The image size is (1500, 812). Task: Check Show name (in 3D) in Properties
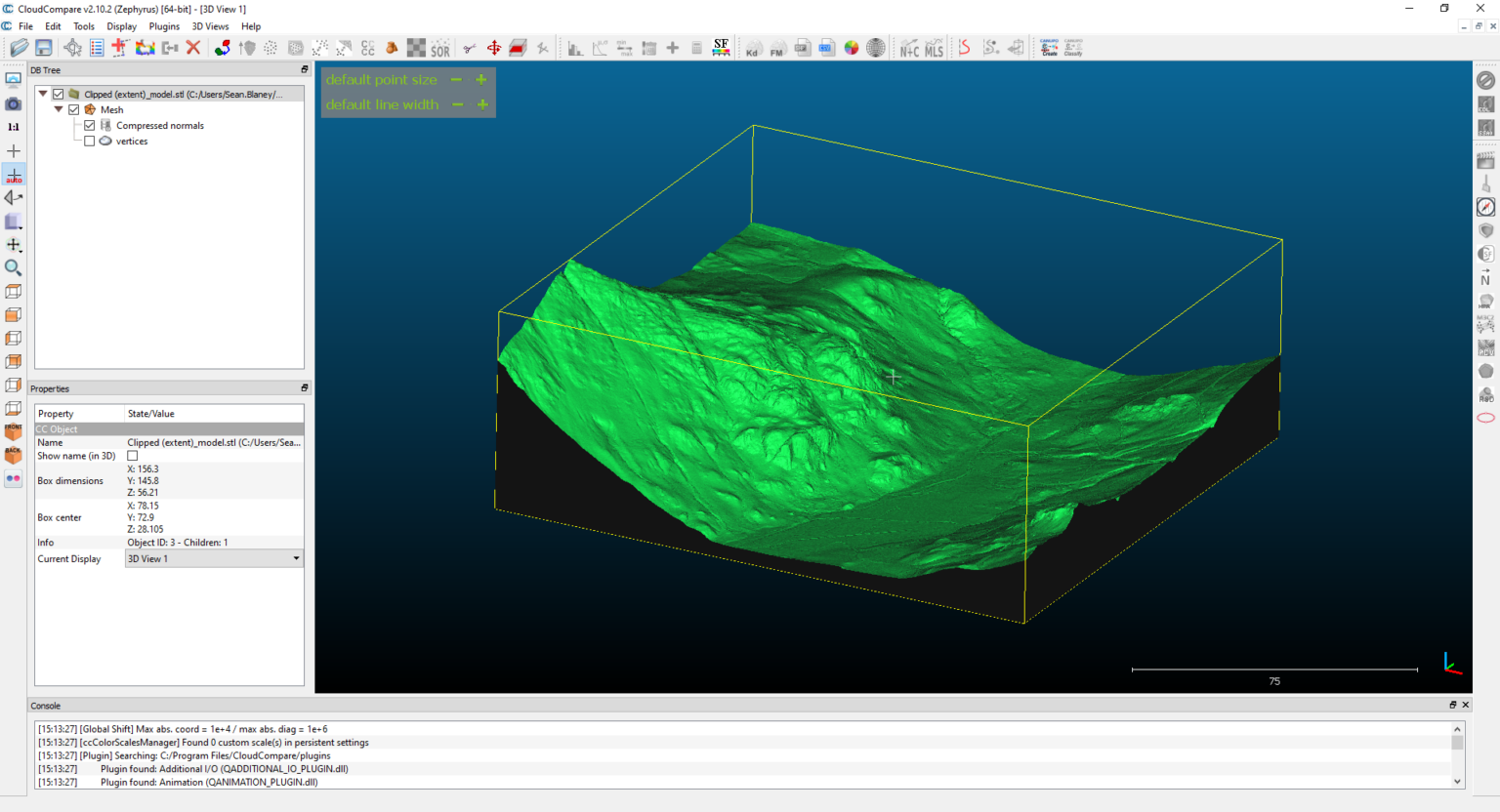coord(132,455)
